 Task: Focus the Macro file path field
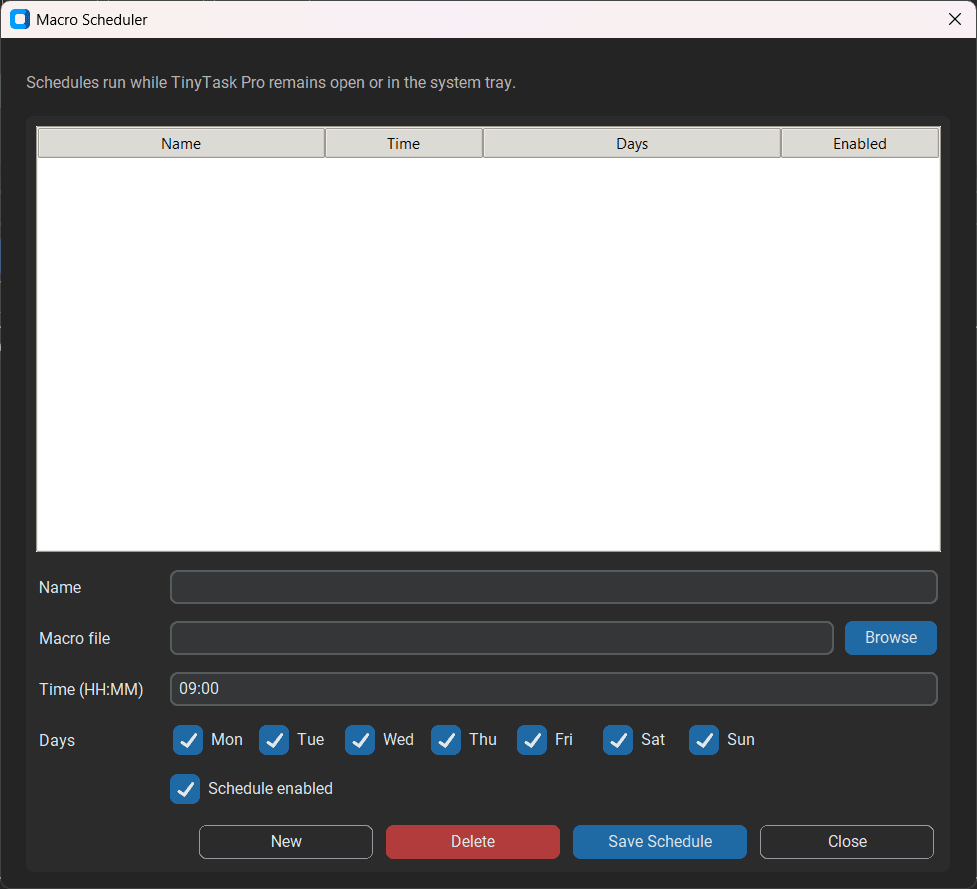pyautogui.click(x=502, y=638)
